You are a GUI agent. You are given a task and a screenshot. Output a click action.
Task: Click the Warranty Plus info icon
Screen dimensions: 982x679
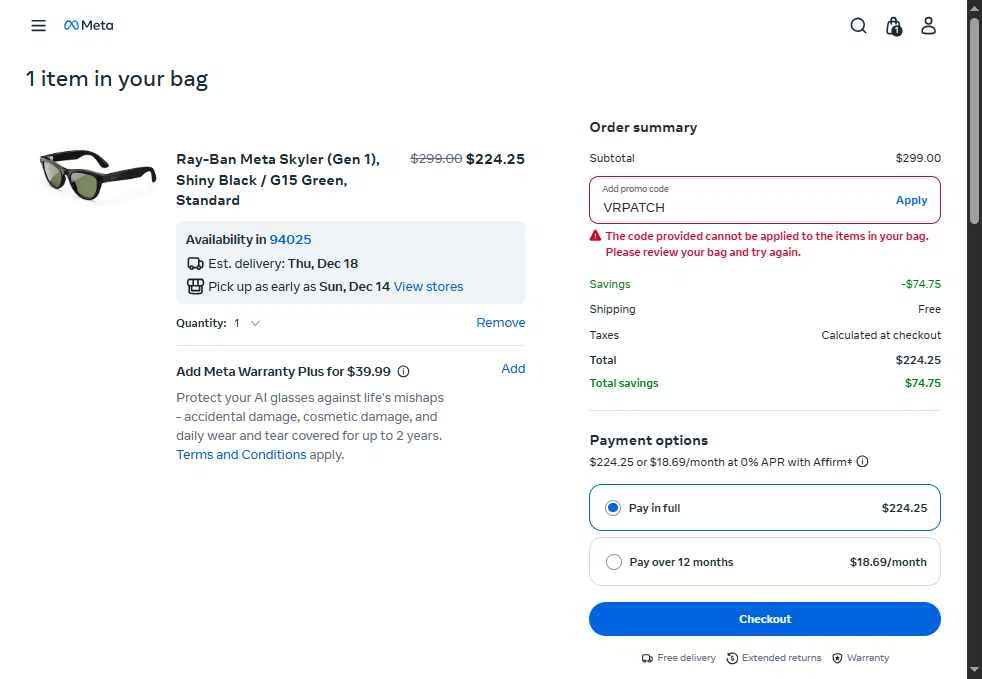[403, 372]
